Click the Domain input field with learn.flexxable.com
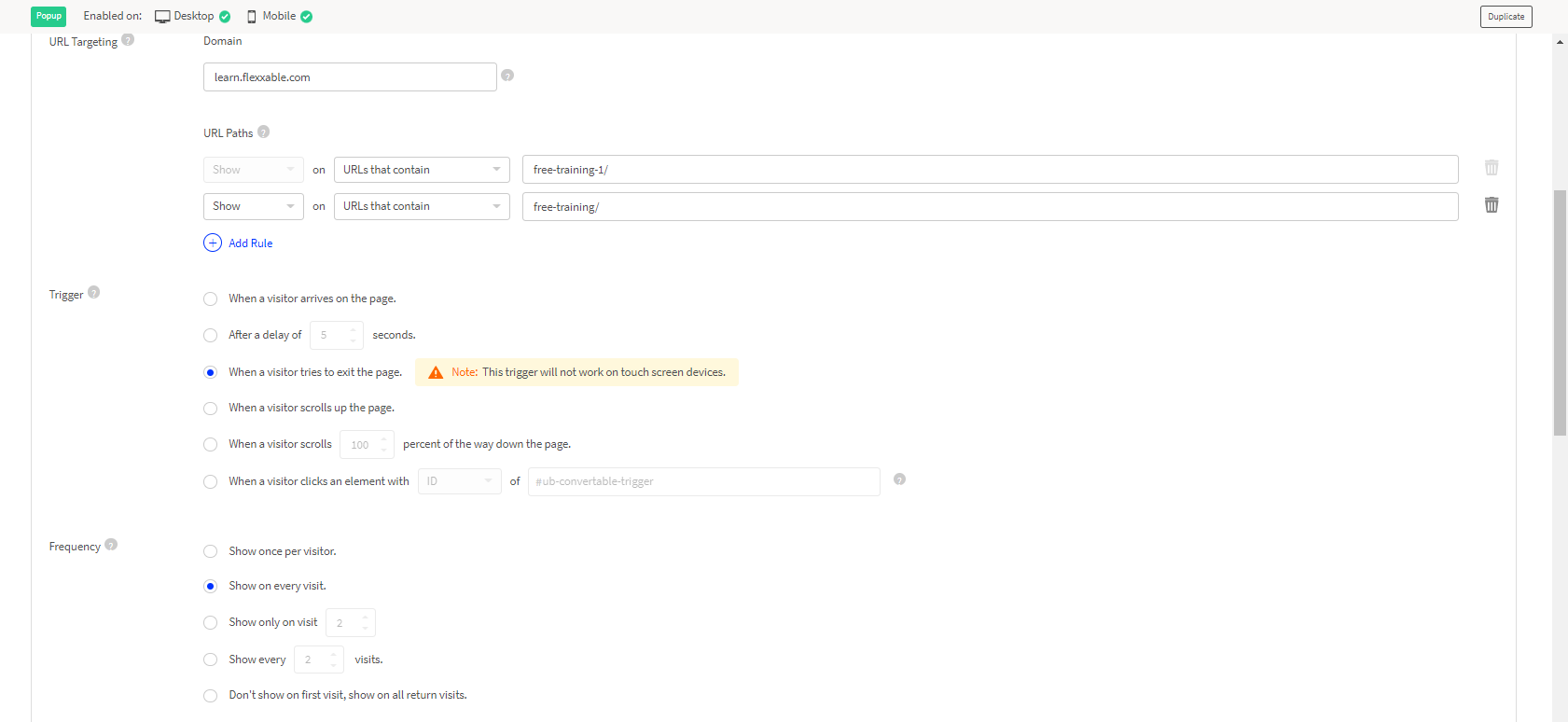This screenshot has width=1568, height=722. click(x=350, y=77)
